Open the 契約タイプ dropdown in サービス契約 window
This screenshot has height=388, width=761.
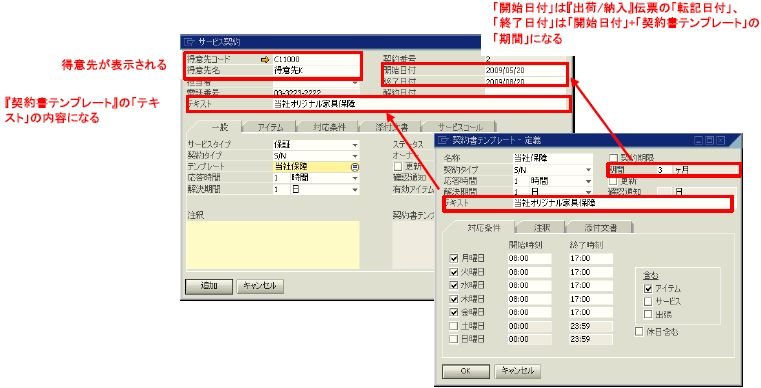[355, 156]
